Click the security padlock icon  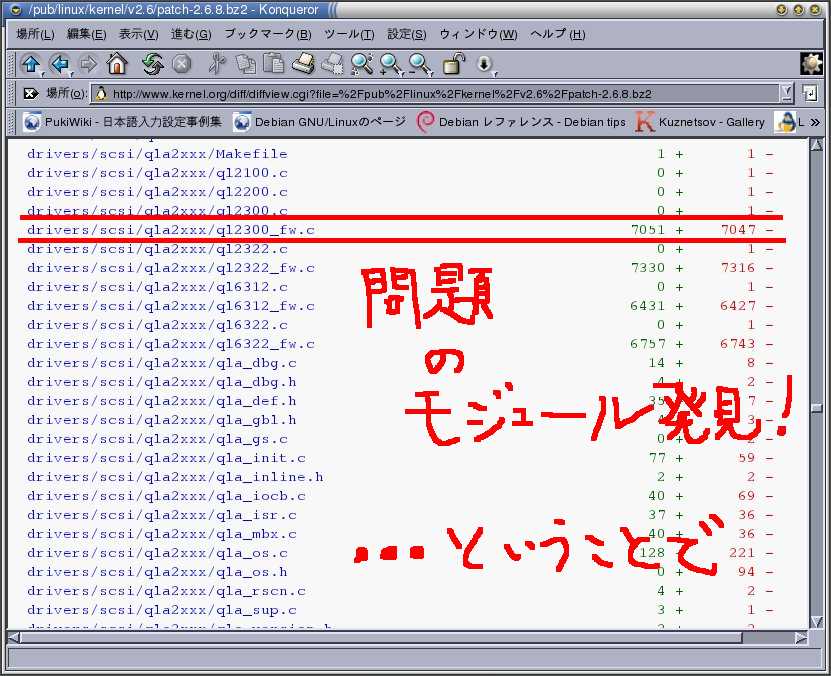pyautogui.click(x=454, y=64)
